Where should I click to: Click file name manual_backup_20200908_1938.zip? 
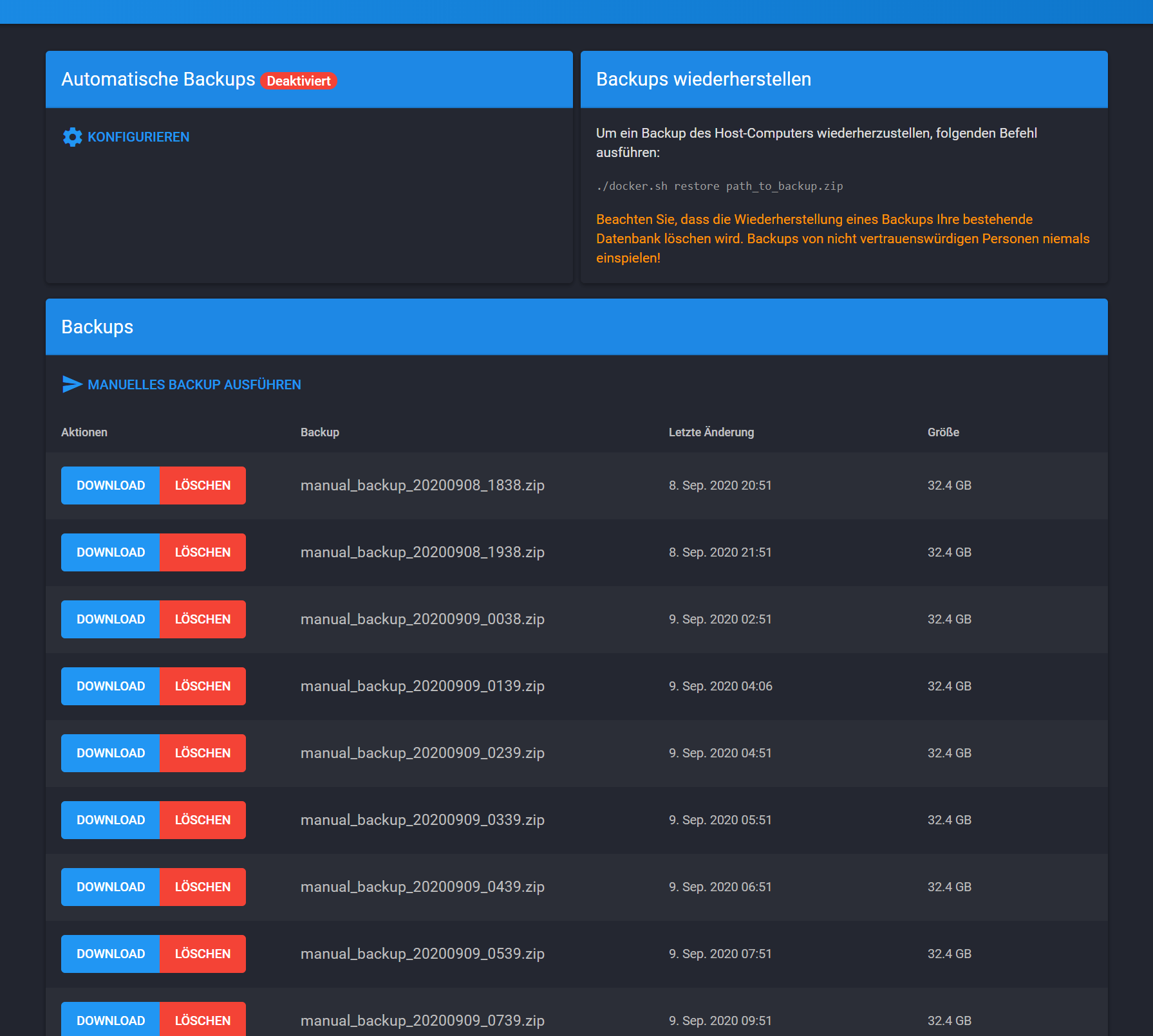point(422,552)
